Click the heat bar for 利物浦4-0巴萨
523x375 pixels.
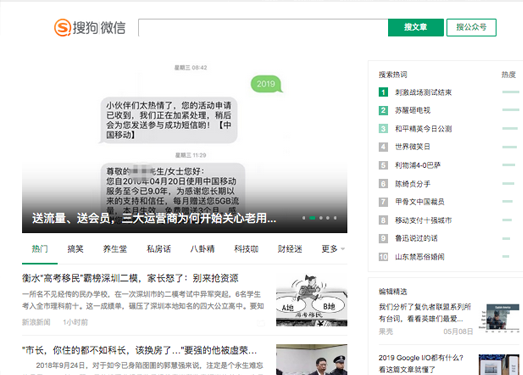click(x=509, y=165)
